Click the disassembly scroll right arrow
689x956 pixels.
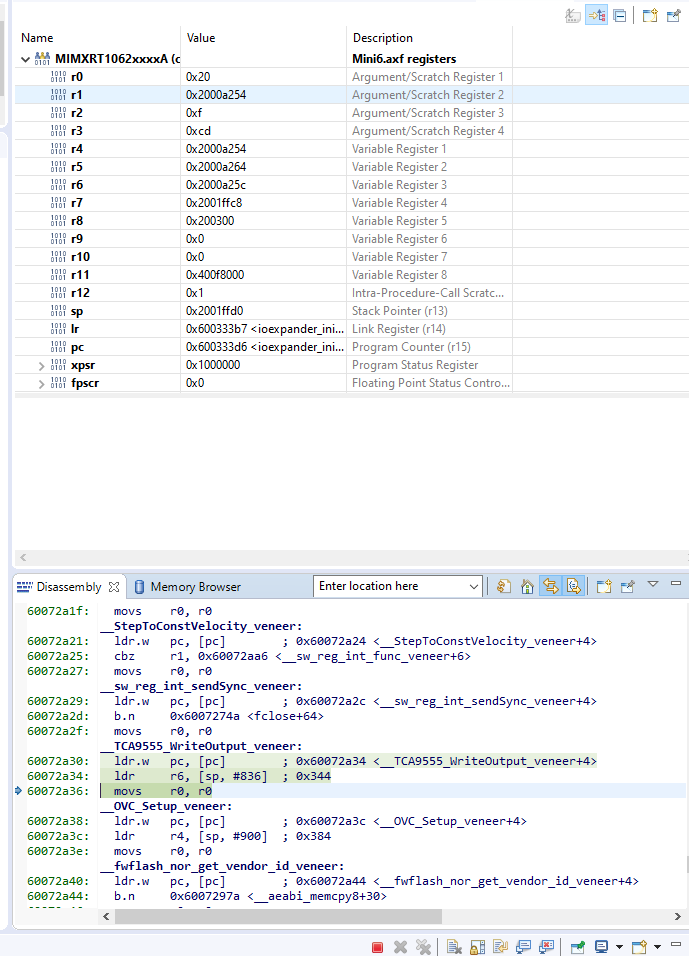coord(677,916)
